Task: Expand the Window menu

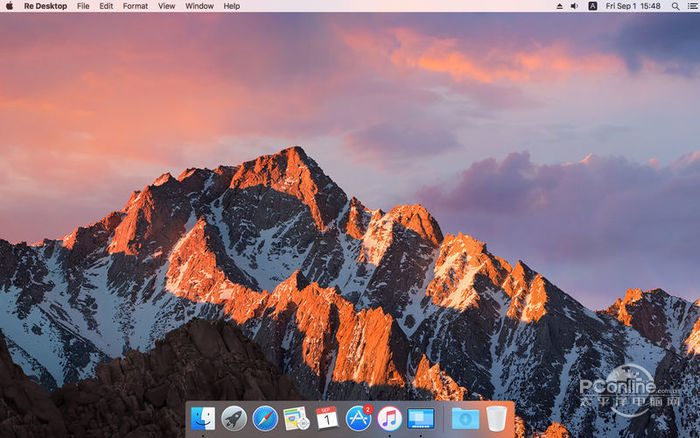Action: pyautogui.click(x=199, y=6)
